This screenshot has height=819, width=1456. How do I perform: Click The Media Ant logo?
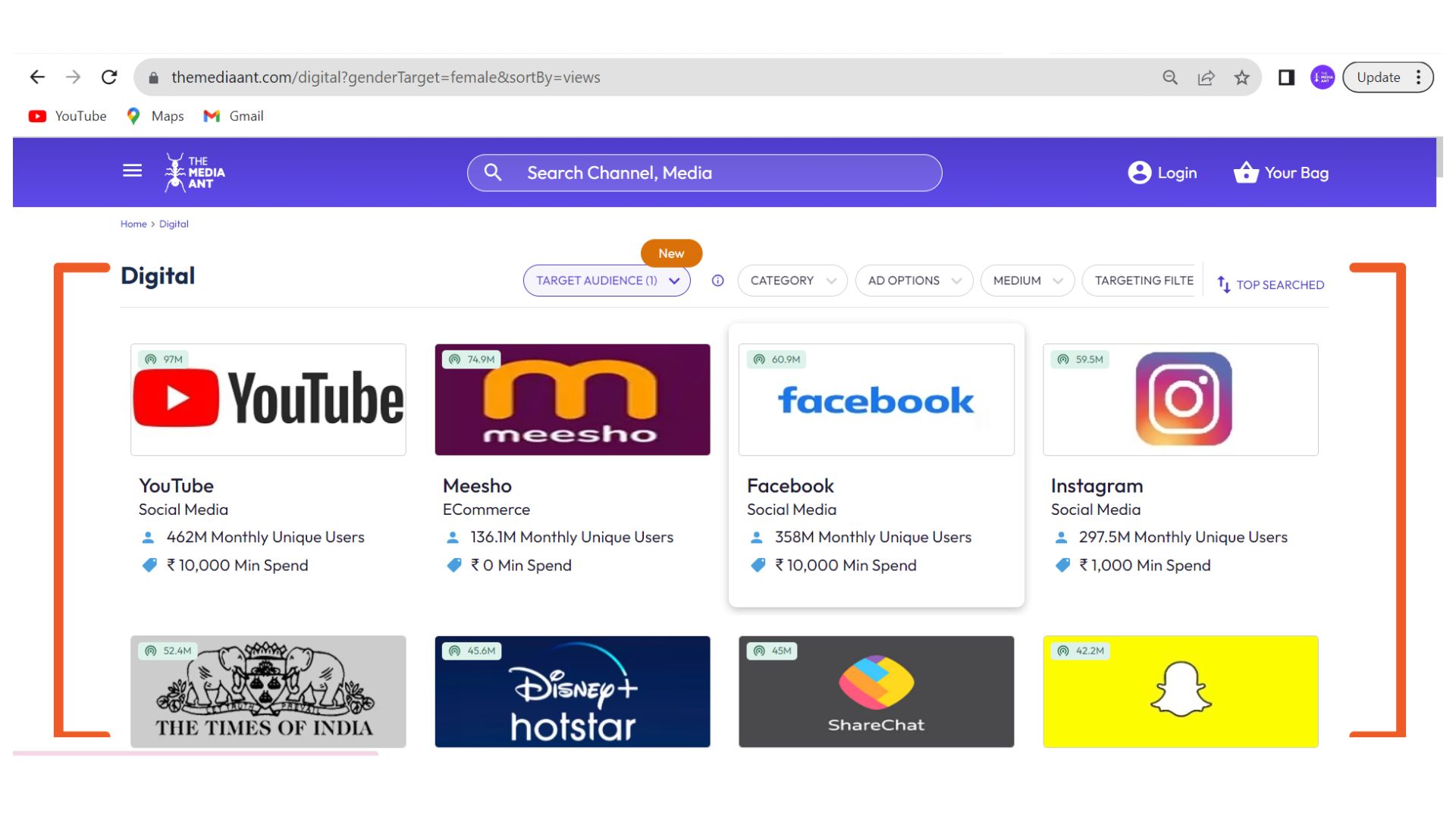point(192,172)
